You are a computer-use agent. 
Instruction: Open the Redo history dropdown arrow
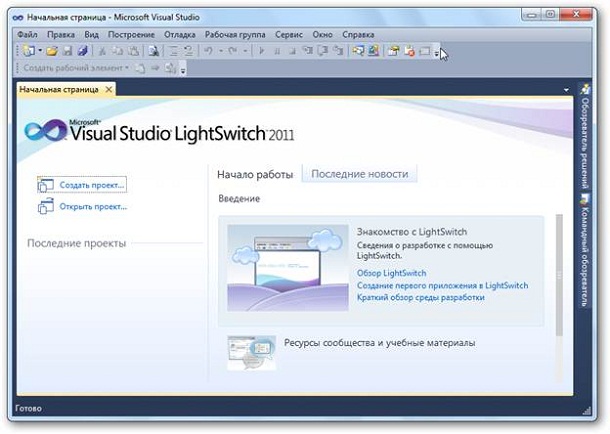click(x=245, y=51)
